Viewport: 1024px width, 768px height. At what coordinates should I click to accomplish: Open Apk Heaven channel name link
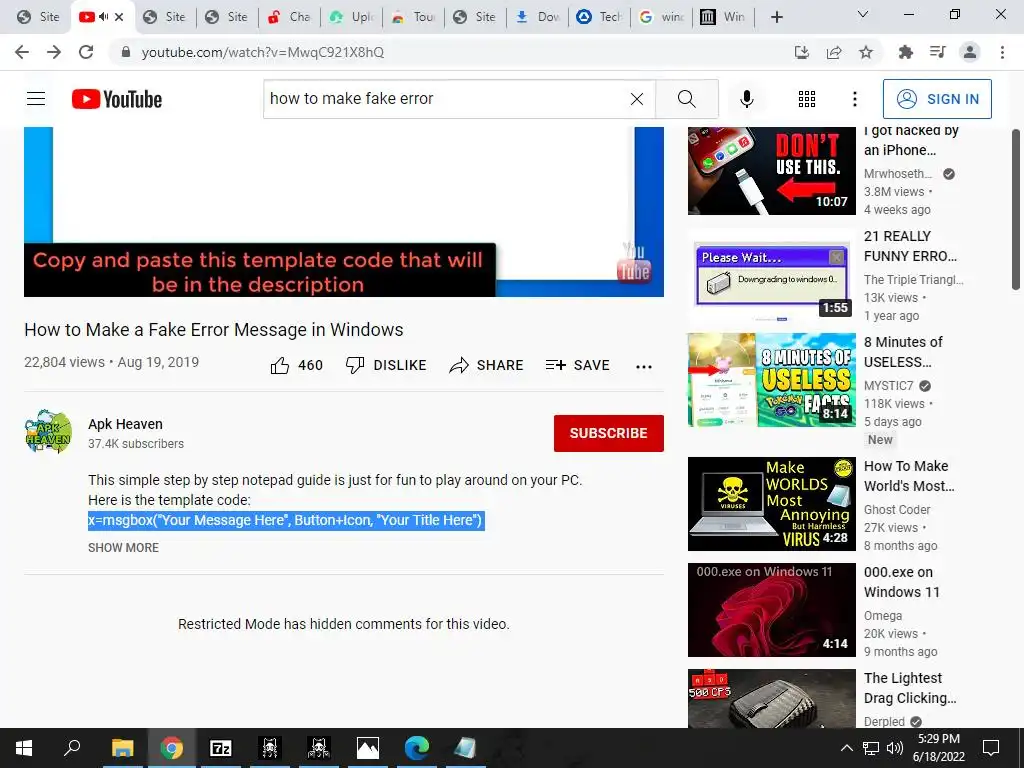click(125, 424)
